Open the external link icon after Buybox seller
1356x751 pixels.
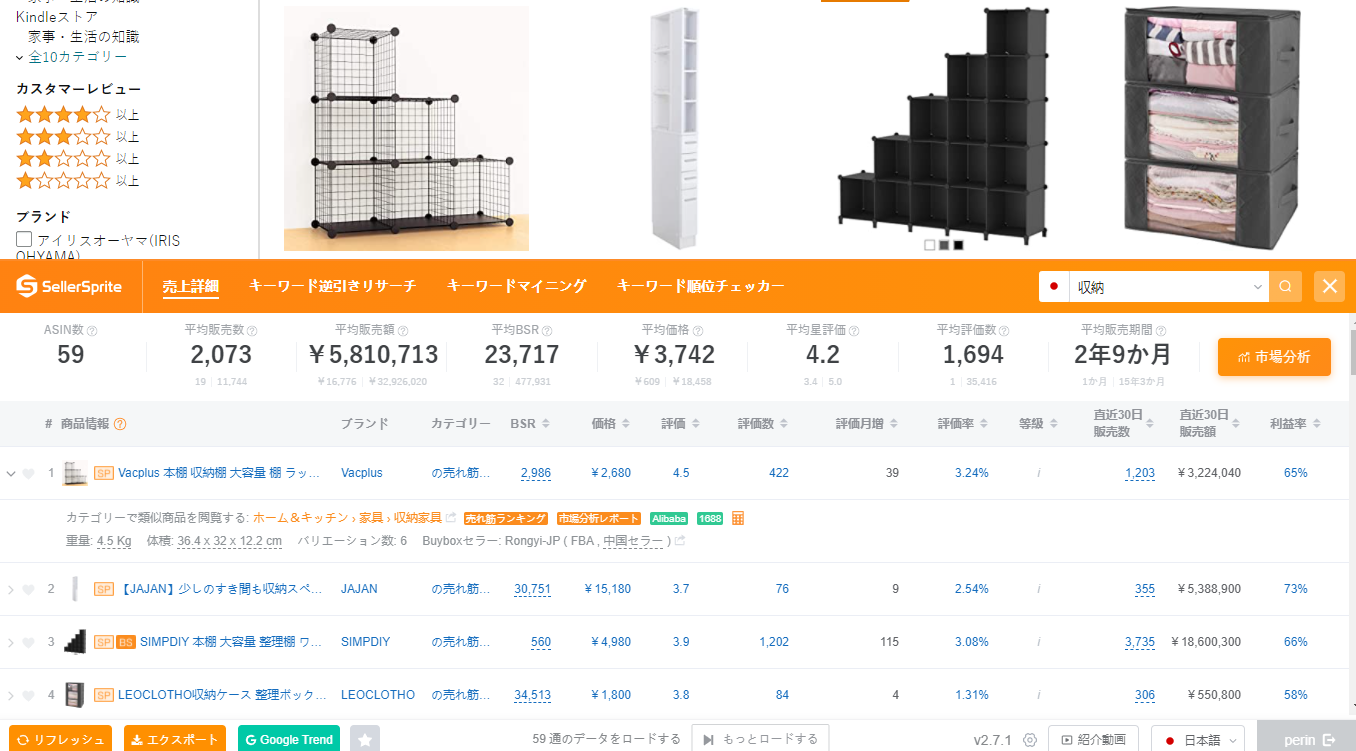pyautogui.click(x=681, y=541)
